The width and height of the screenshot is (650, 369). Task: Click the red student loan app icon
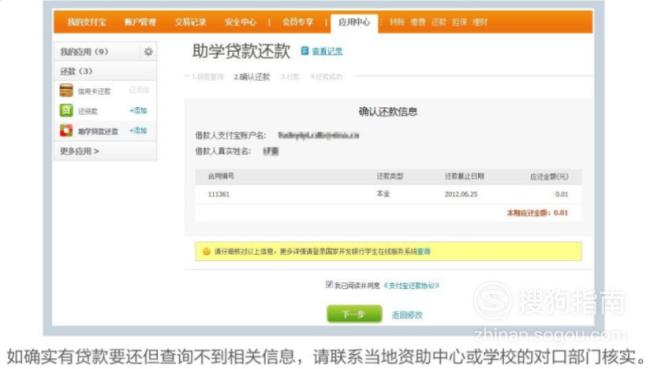pos(66,130)
